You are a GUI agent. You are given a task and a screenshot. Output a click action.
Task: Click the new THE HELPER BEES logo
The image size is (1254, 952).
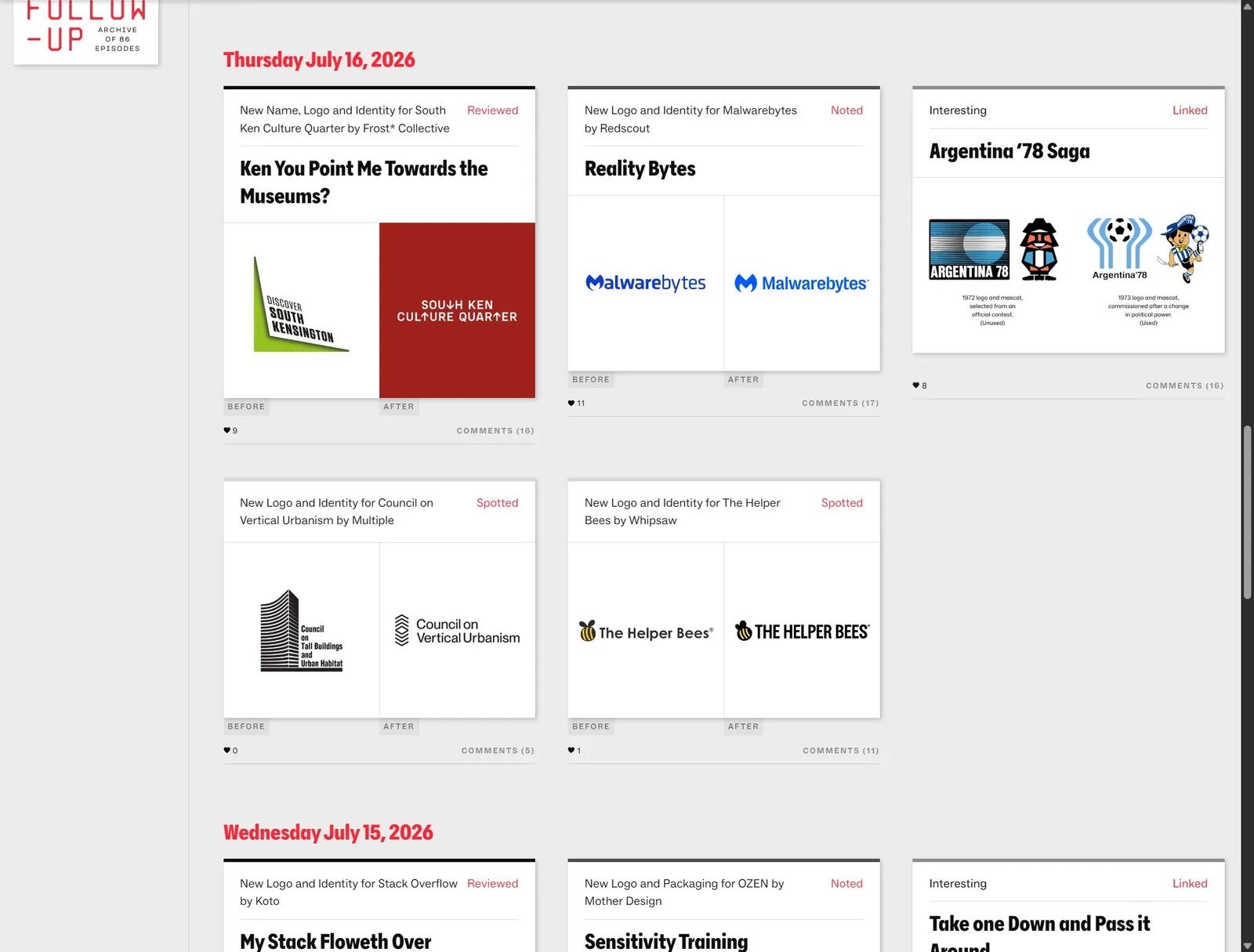802,630
